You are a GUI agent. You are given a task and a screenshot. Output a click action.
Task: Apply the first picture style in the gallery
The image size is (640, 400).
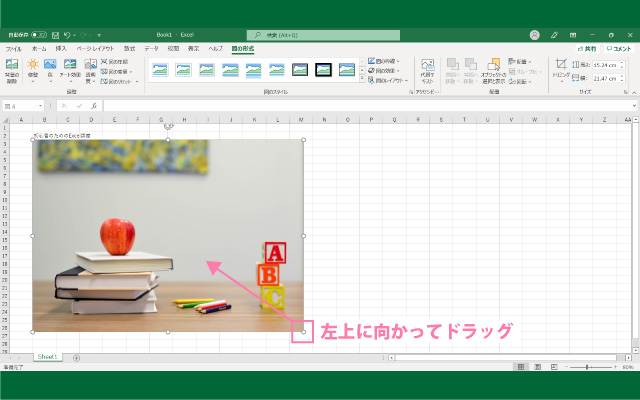160,70
